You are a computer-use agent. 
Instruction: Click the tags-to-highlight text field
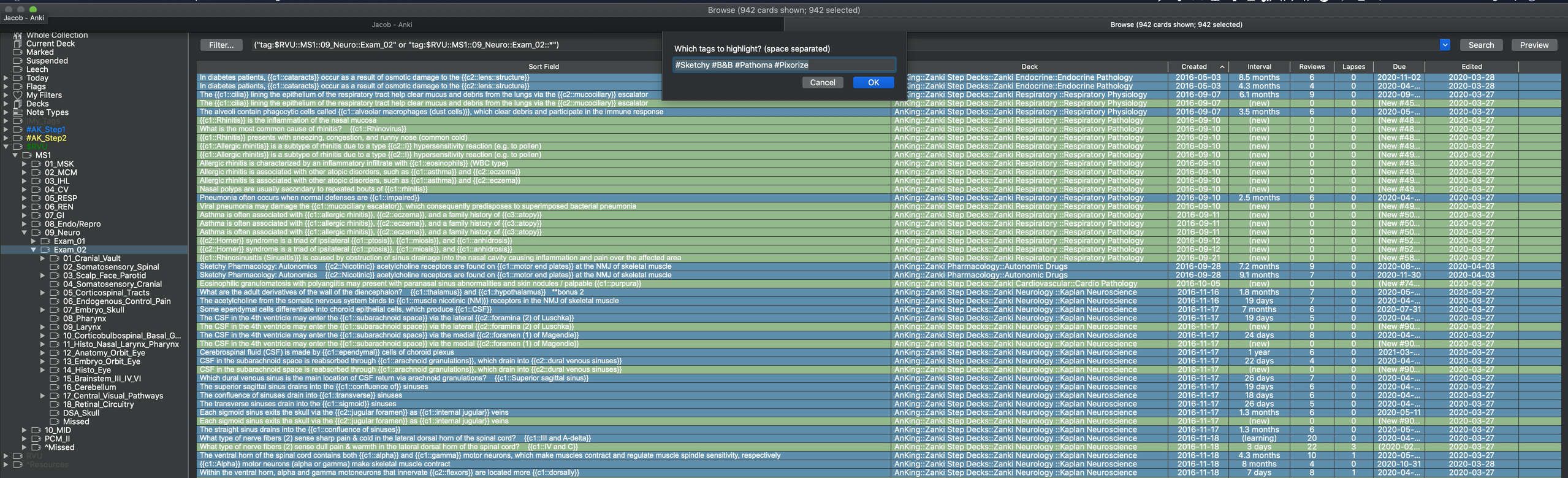pyautogui.click(x=784, y=65)
